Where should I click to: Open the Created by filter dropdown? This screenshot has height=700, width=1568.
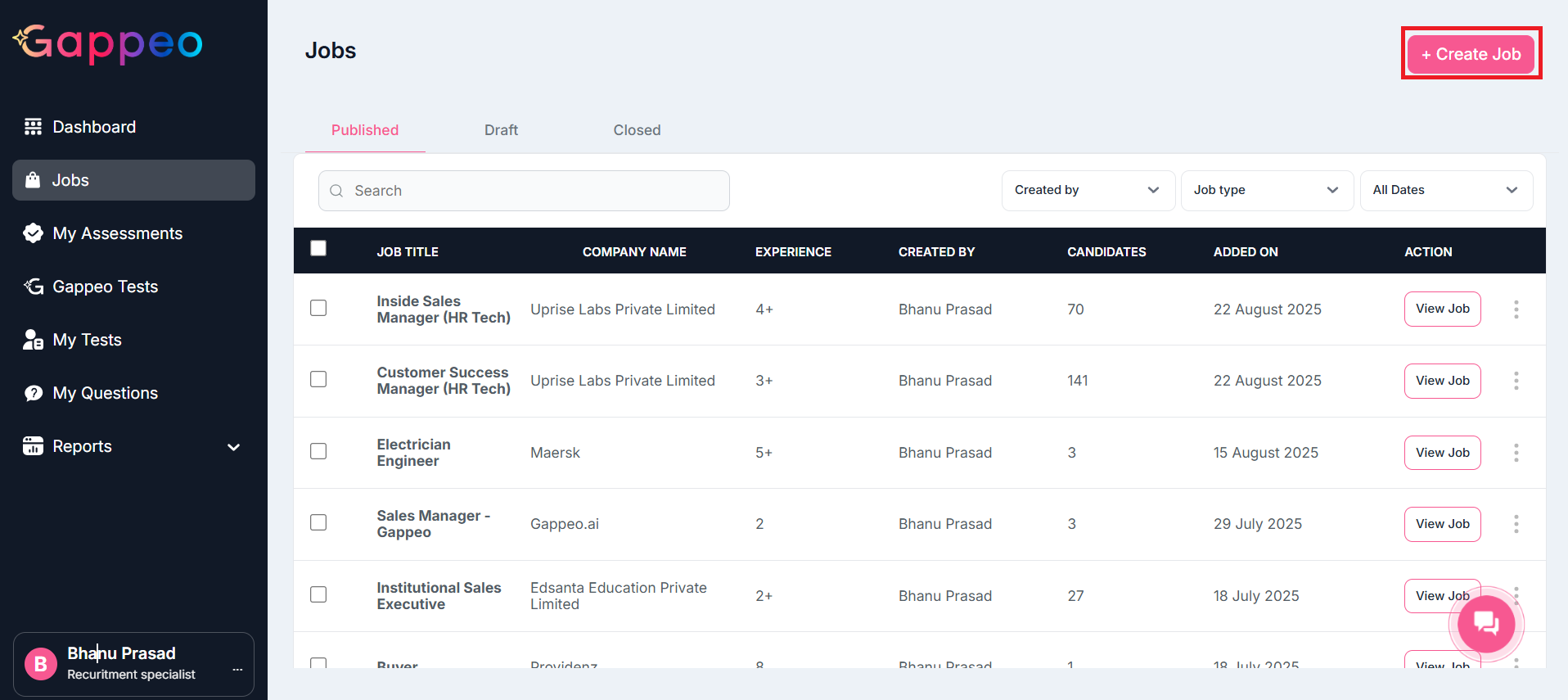(x=1088, y=190)
